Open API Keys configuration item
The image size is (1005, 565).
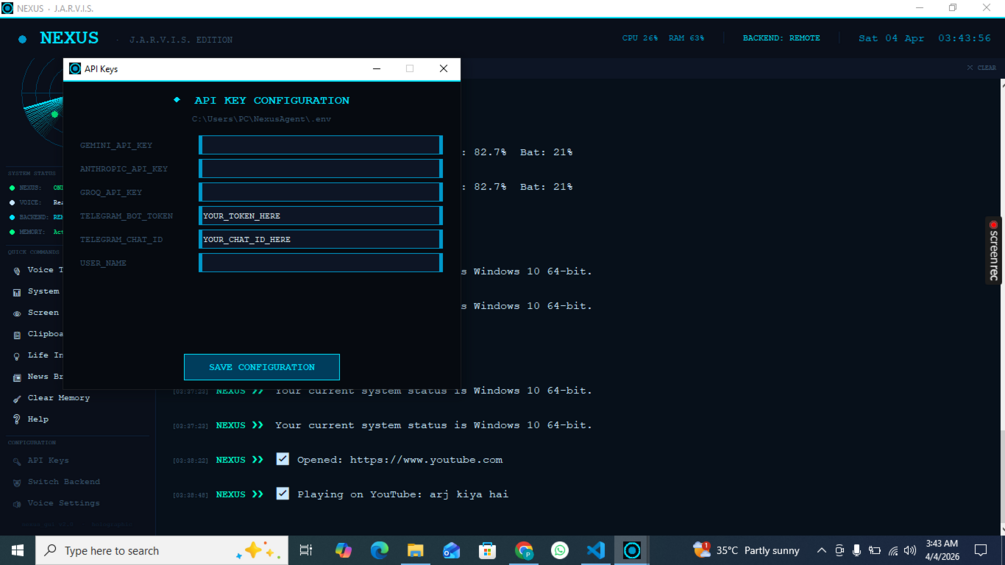48,461
